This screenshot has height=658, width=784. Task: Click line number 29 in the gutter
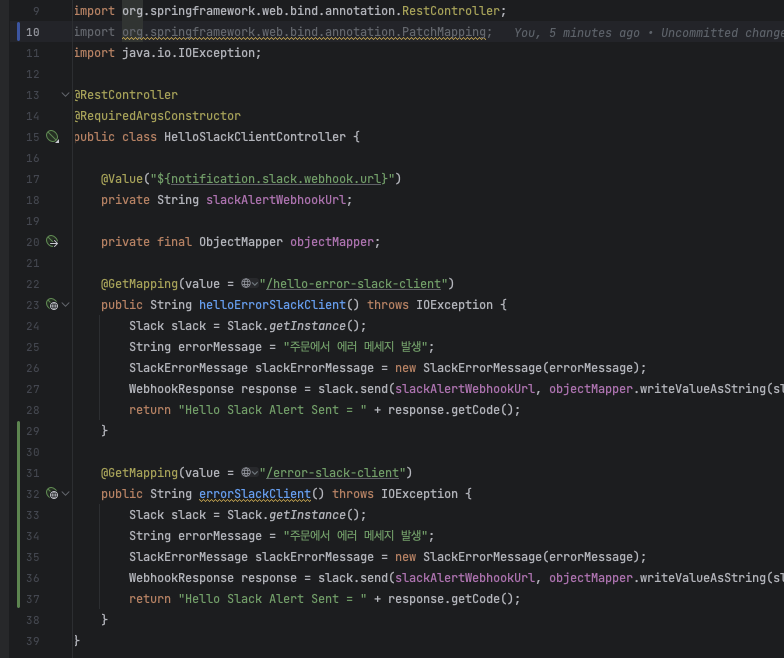click(x=32, y=431)
